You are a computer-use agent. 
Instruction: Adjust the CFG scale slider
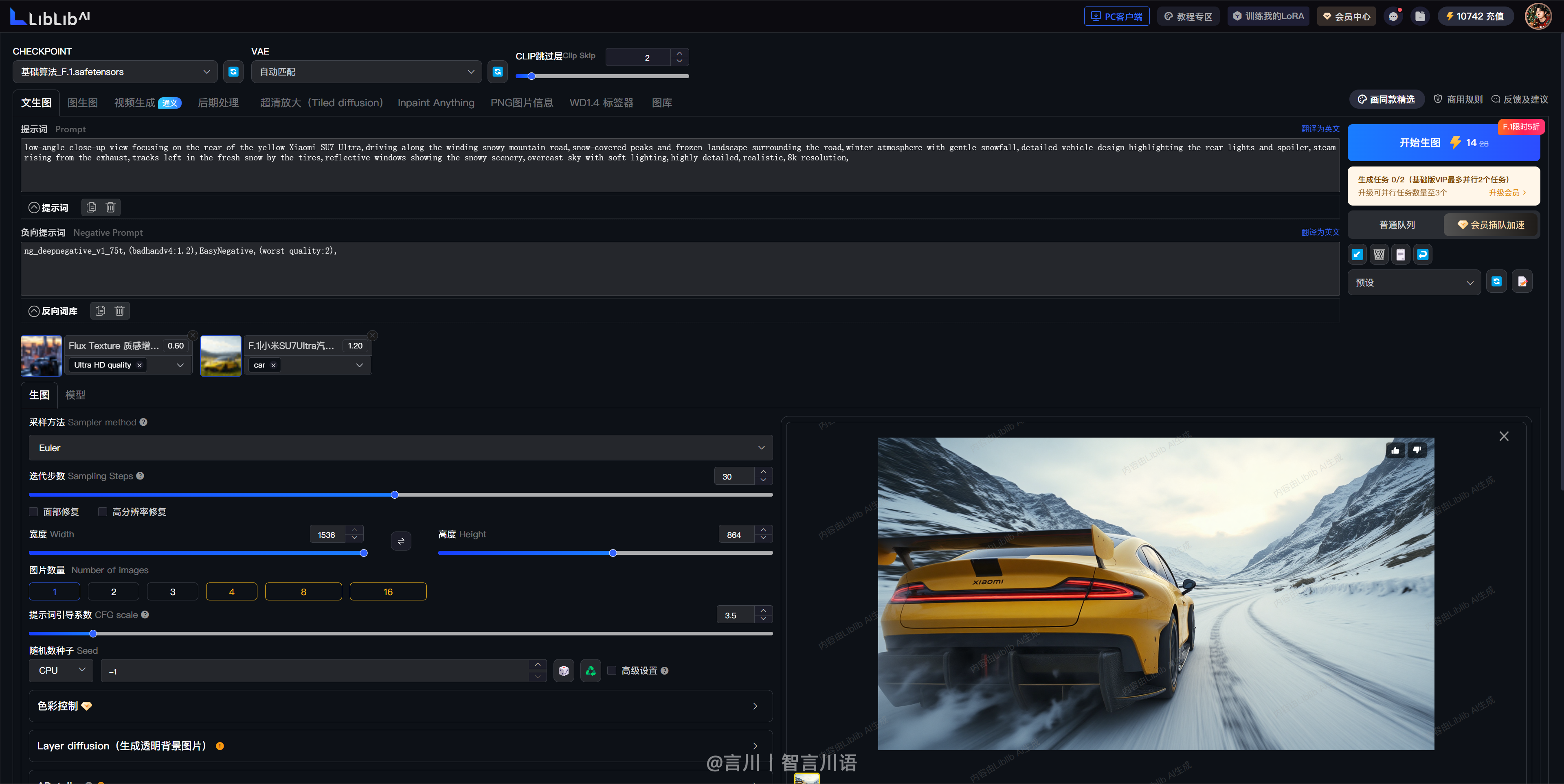(x=93, y=633)
